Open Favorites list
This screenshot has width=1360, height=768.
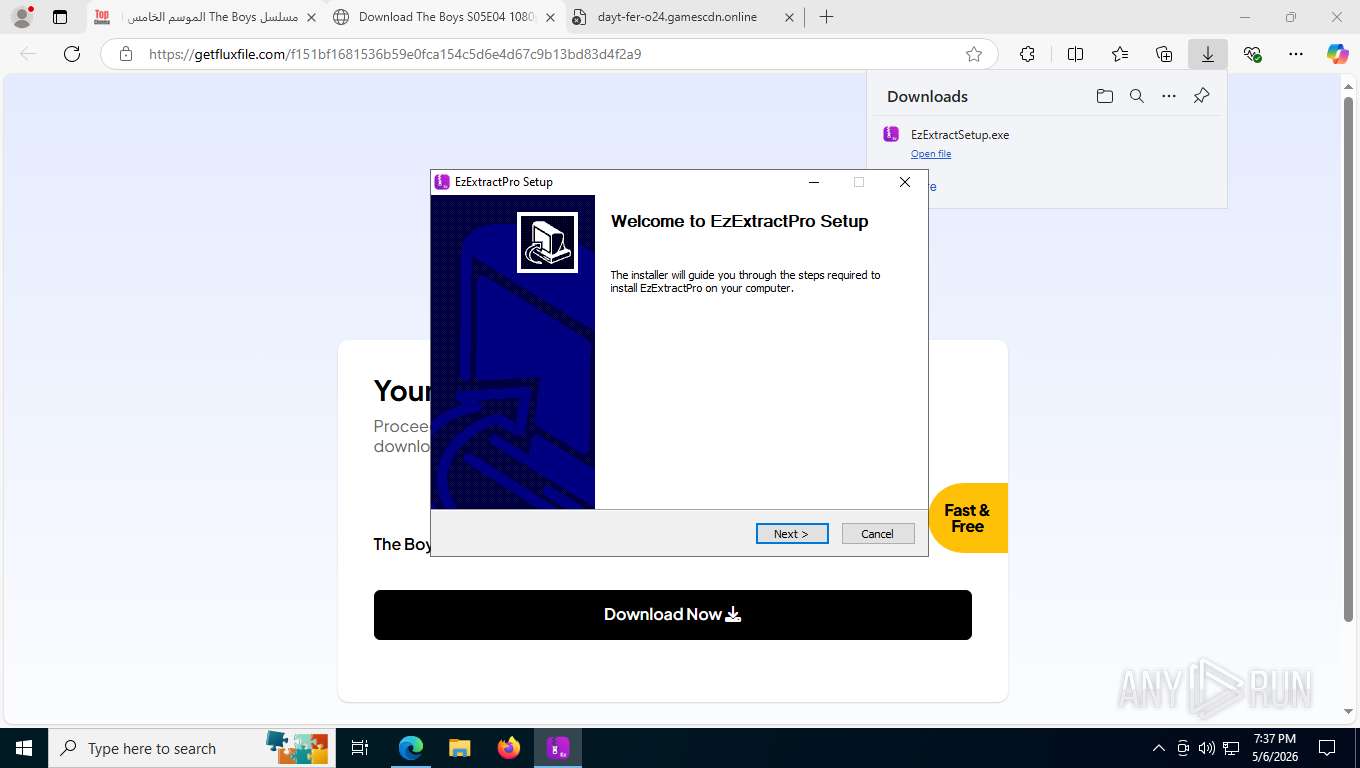(1120, 54)
